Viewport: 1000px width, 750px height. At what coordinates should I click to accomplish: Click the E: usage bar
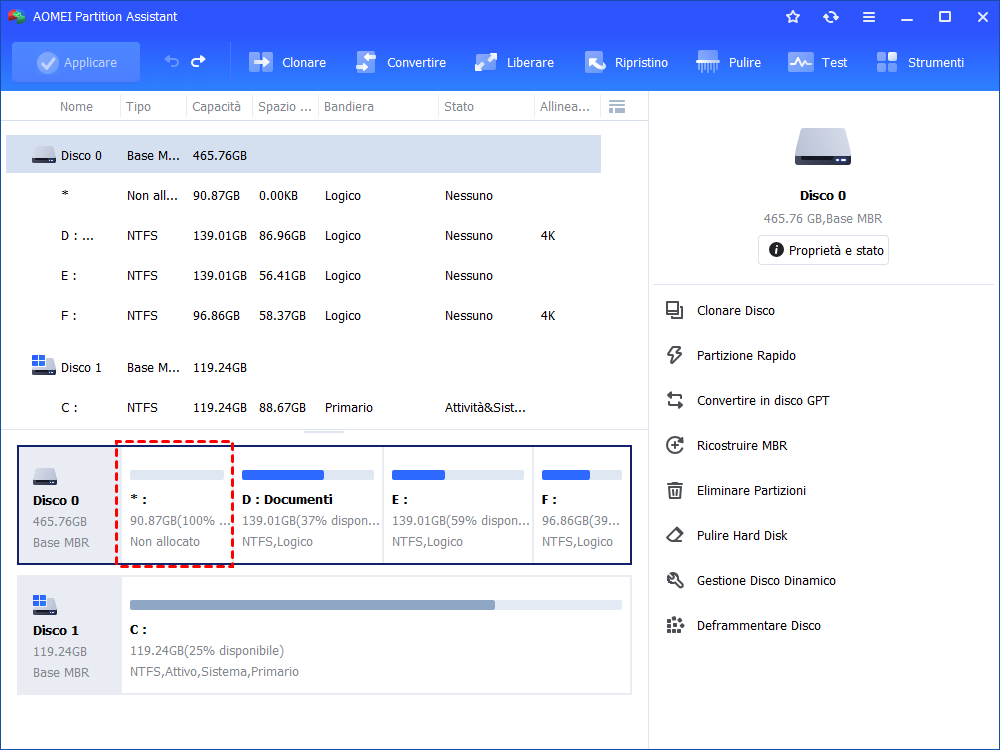[457, 474]
